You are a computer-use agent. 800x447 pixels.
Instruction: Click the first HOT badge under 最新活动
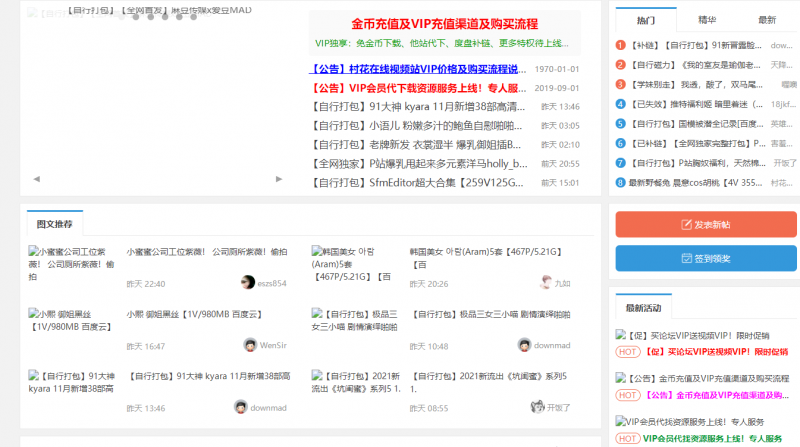point(627,352)
